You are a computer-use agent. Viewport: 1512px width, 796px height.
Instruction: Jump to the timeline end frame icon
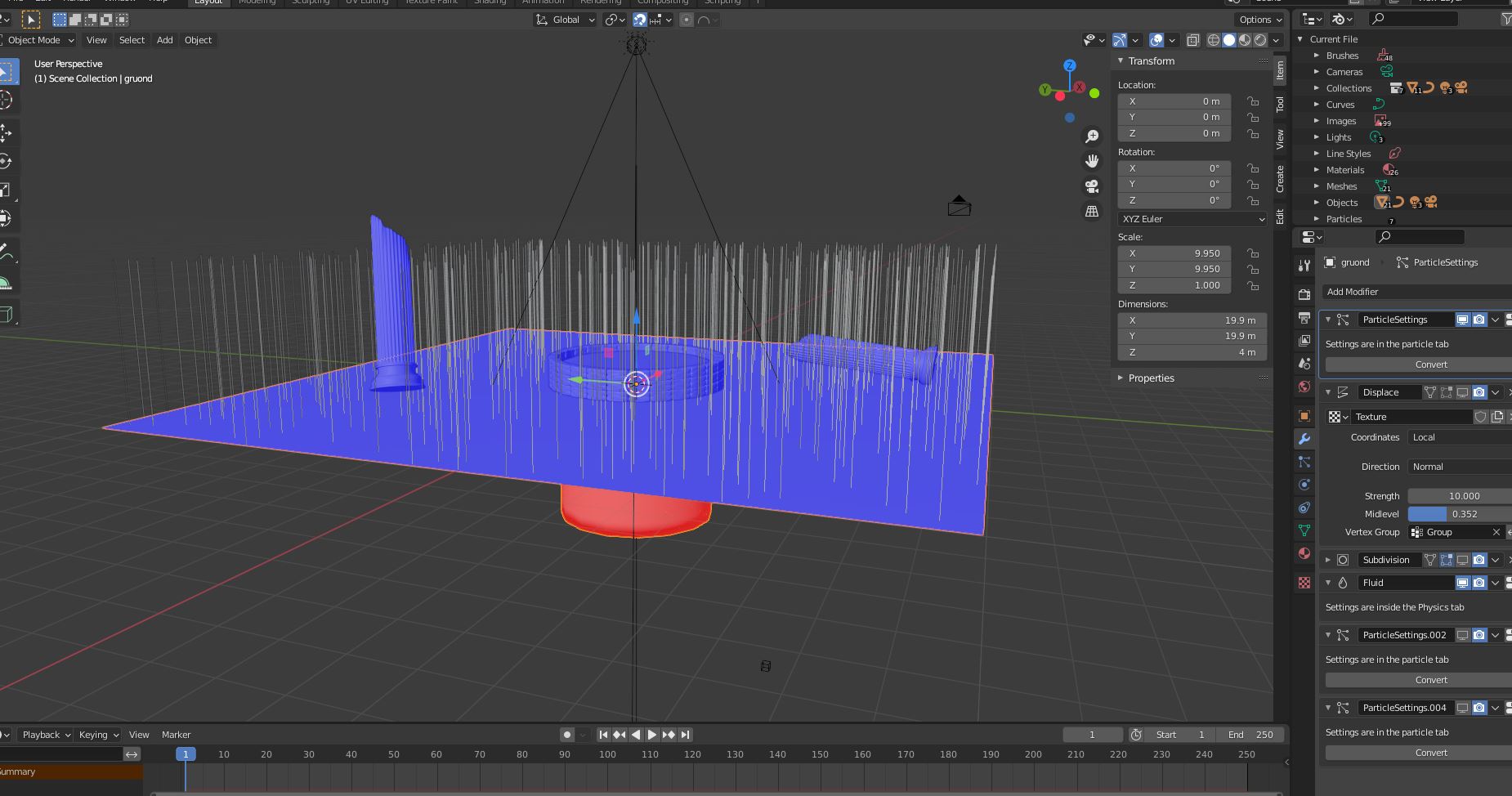tap(685, 735)
